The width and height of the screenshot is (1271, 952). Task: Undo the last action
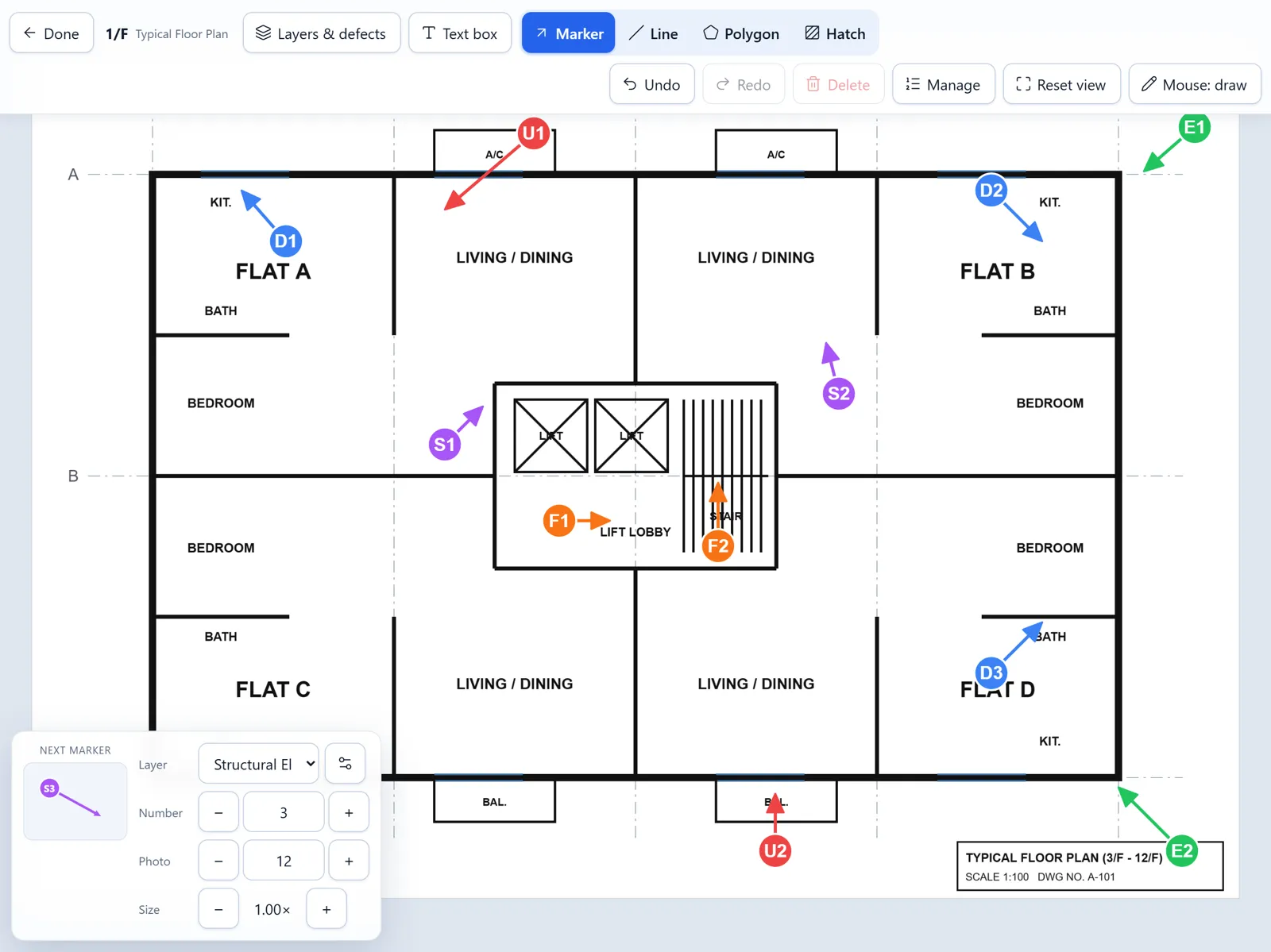(x=652, y=84)
